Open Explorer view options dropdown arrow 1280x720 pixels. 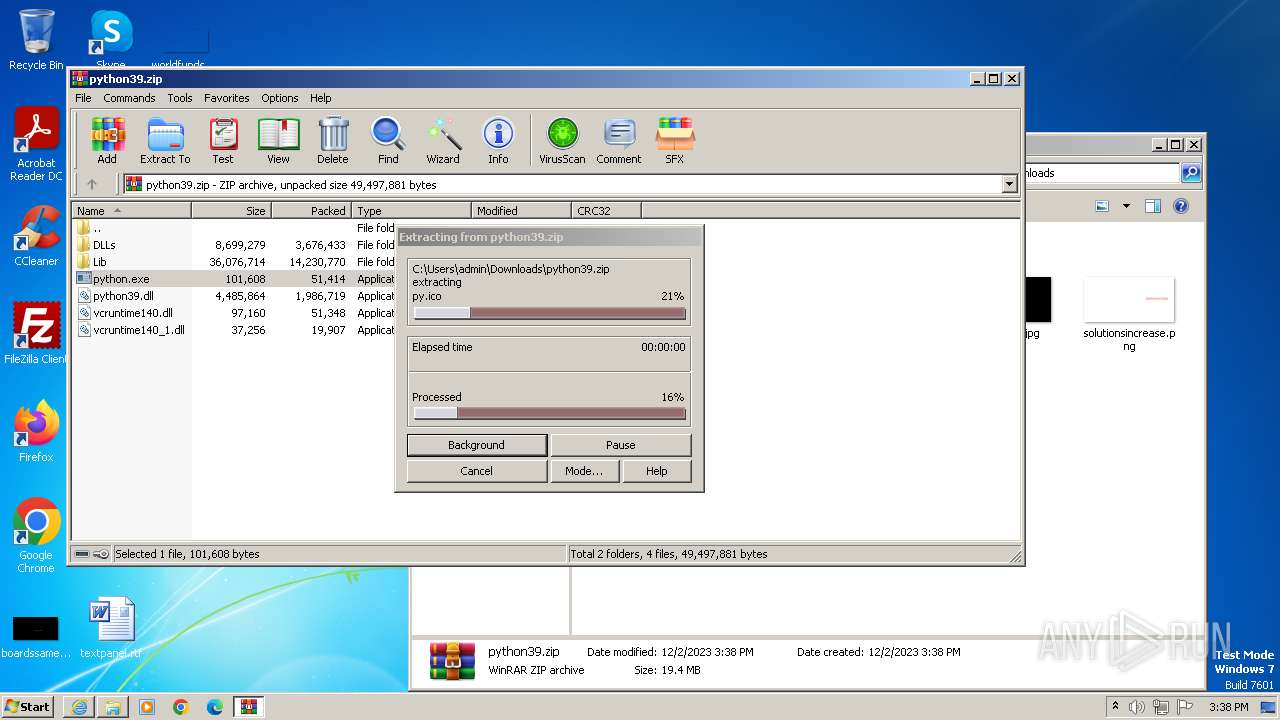pyautogui.click(x=1126, y=207)
